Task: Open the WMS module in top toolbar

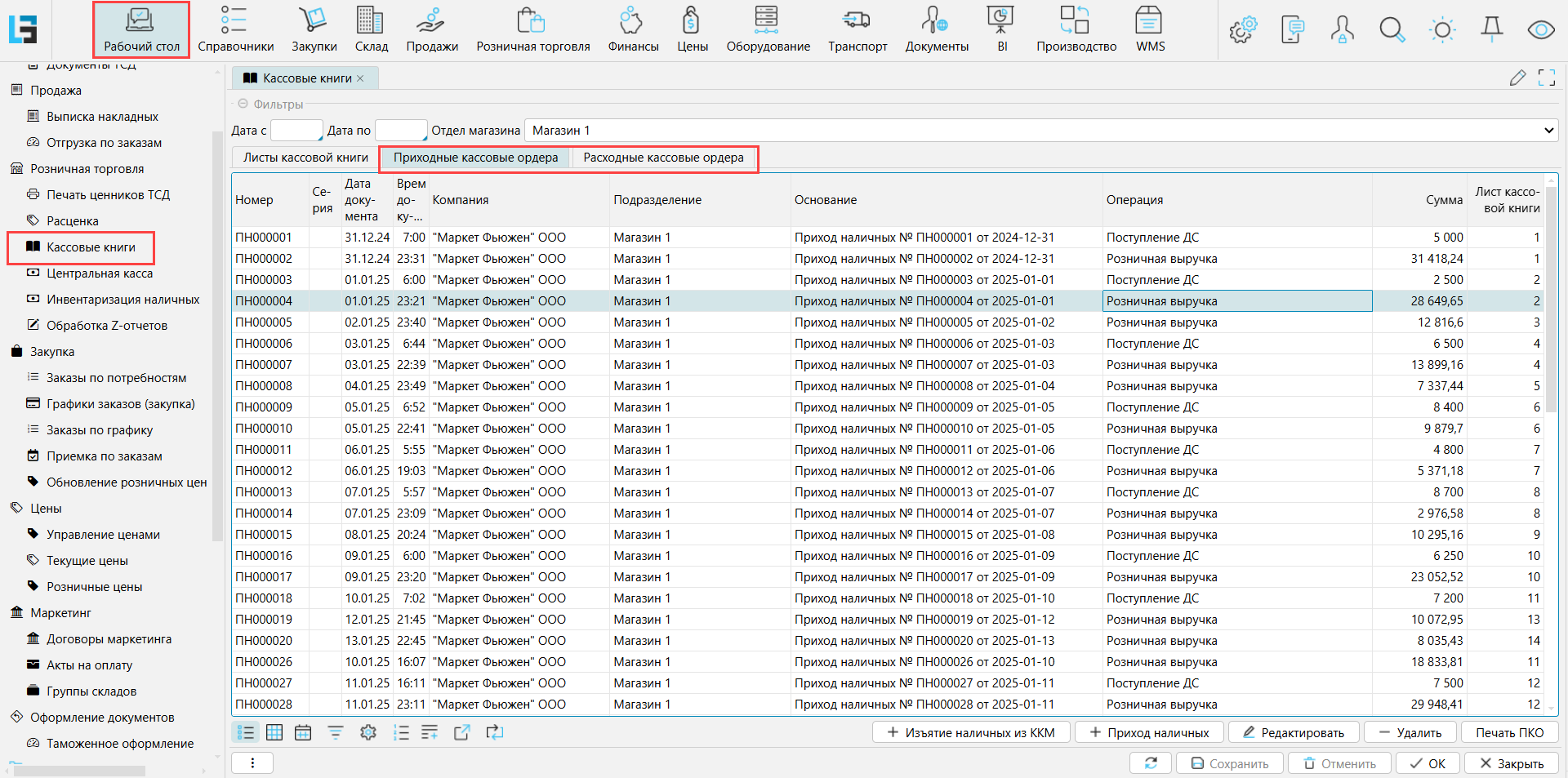Action: [x=1150, y=29]
